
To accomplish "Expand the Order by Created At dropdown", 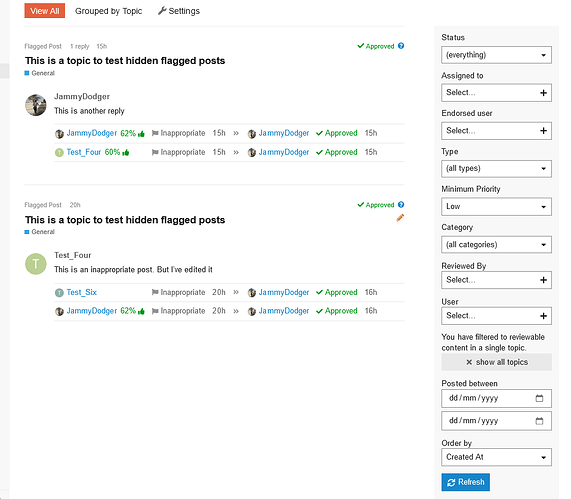I will click(x=496, y=457).
